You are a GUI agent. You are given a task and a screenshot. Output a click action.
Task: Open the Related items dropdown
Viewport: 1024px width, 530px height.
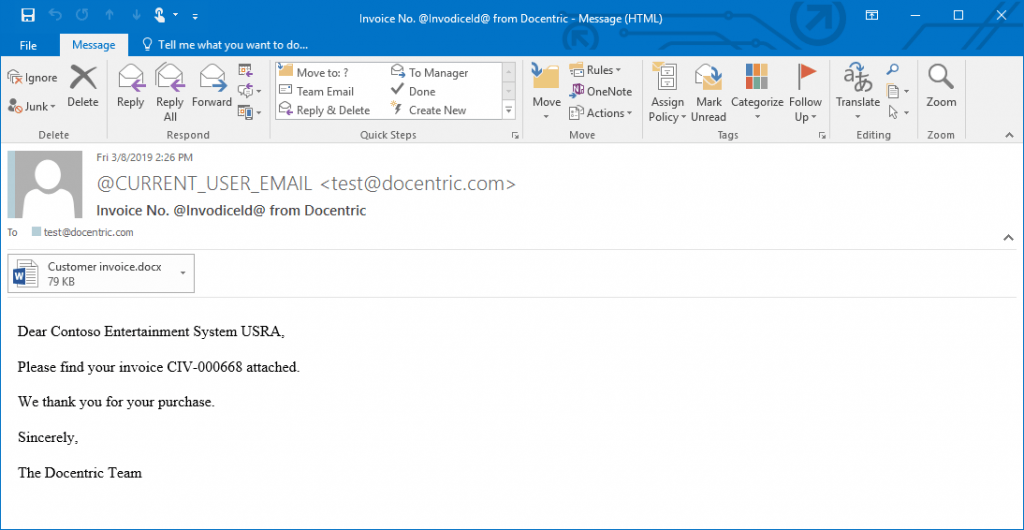(897, 91)
